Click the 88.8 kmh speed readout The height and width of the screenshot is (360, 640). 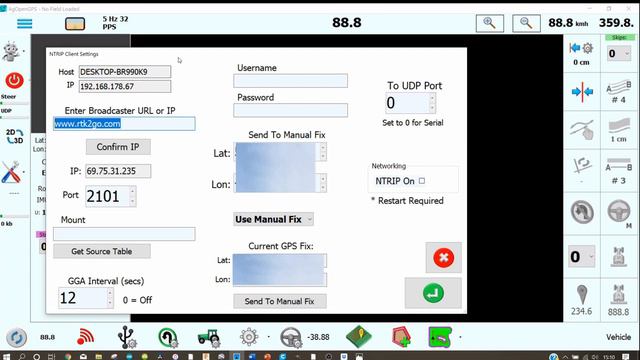(568, 23)
